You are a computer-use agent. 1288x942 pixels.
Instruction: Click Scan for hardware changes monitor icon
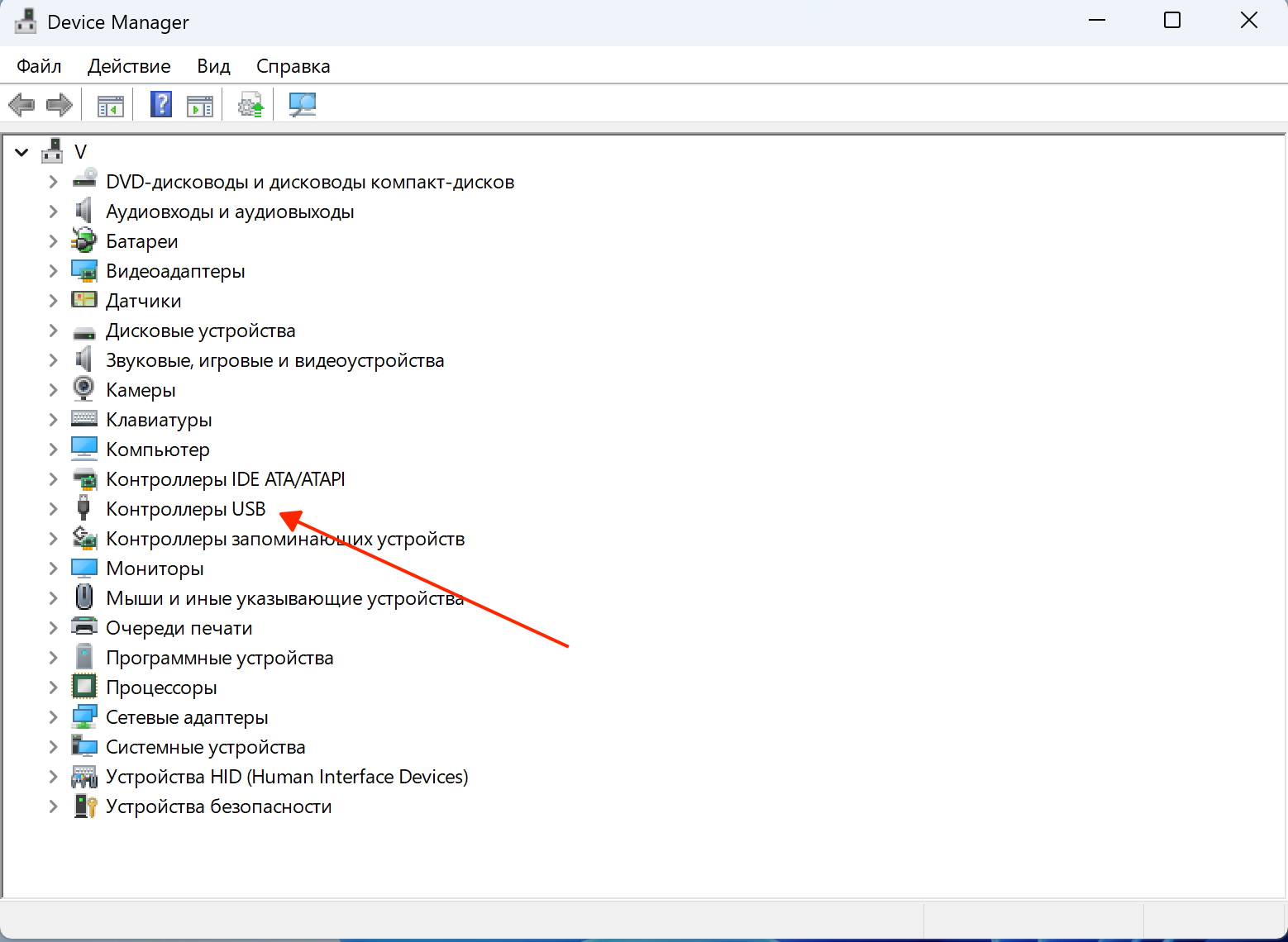click(303, 105)
